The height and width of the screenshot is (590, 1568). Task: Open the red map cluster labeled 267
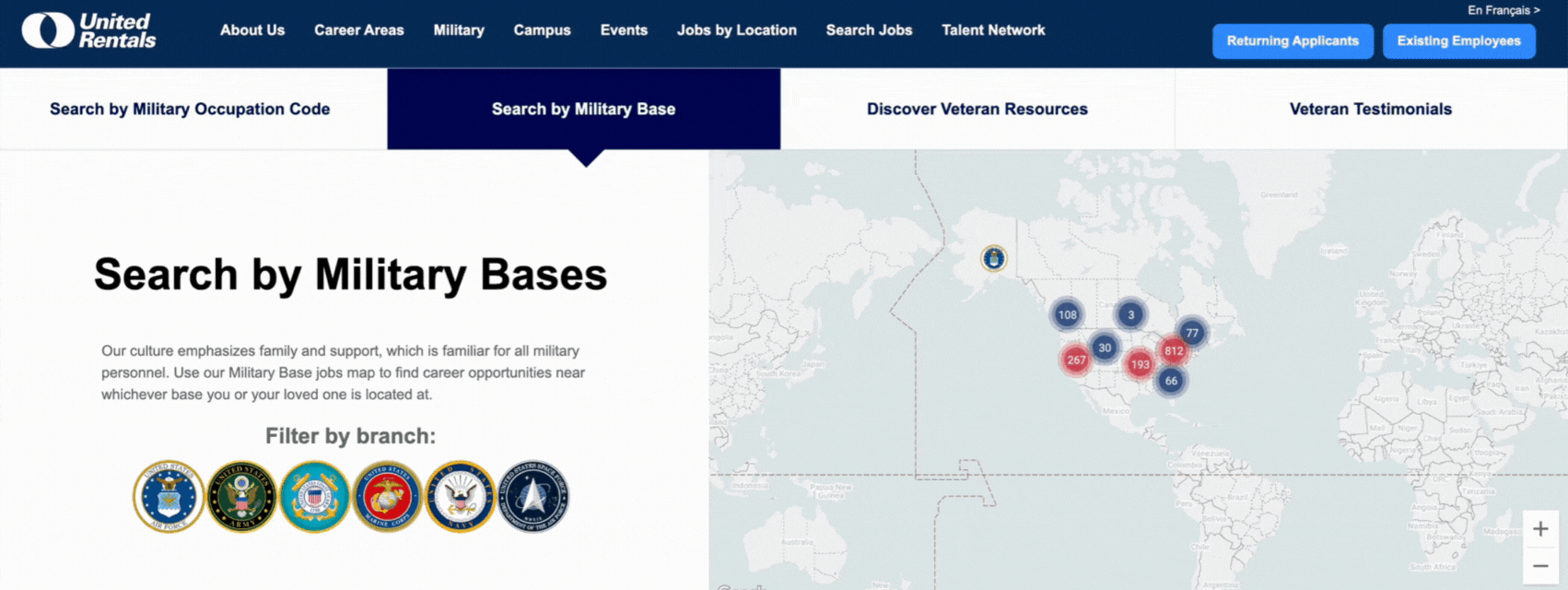1076,360
